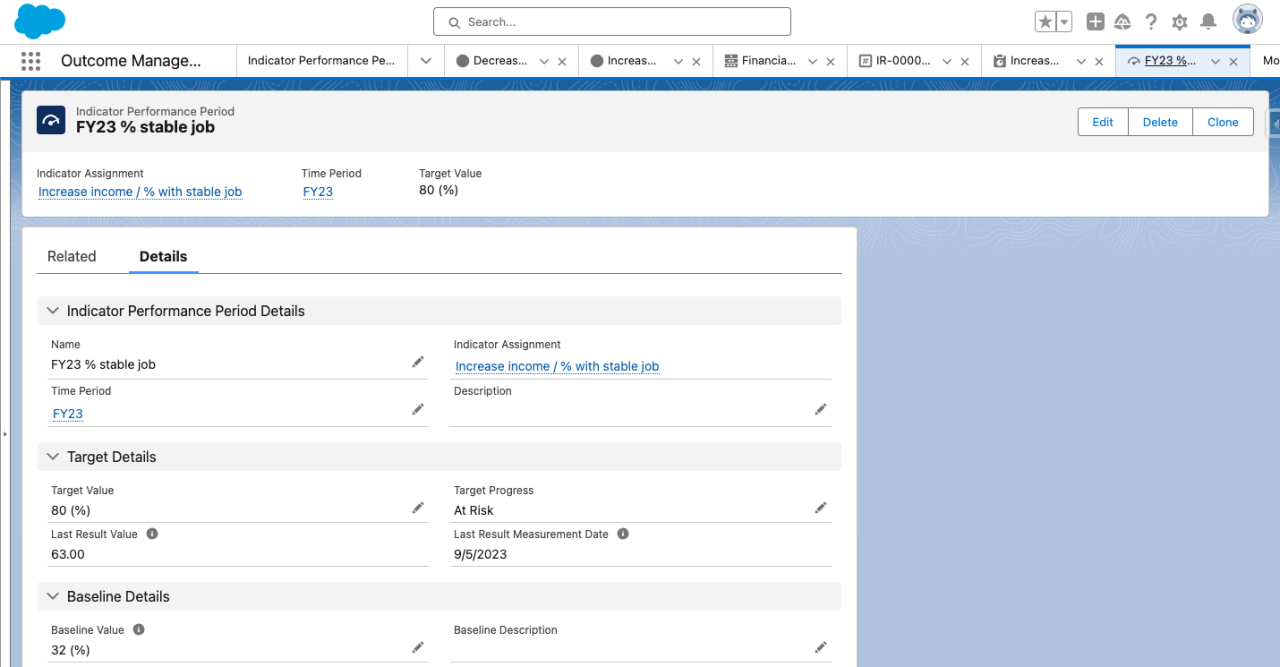Image resolution: width=1280 pixels, height=667 pixels.
Task: Open the Notifications bell
Action: (1208, 22)
